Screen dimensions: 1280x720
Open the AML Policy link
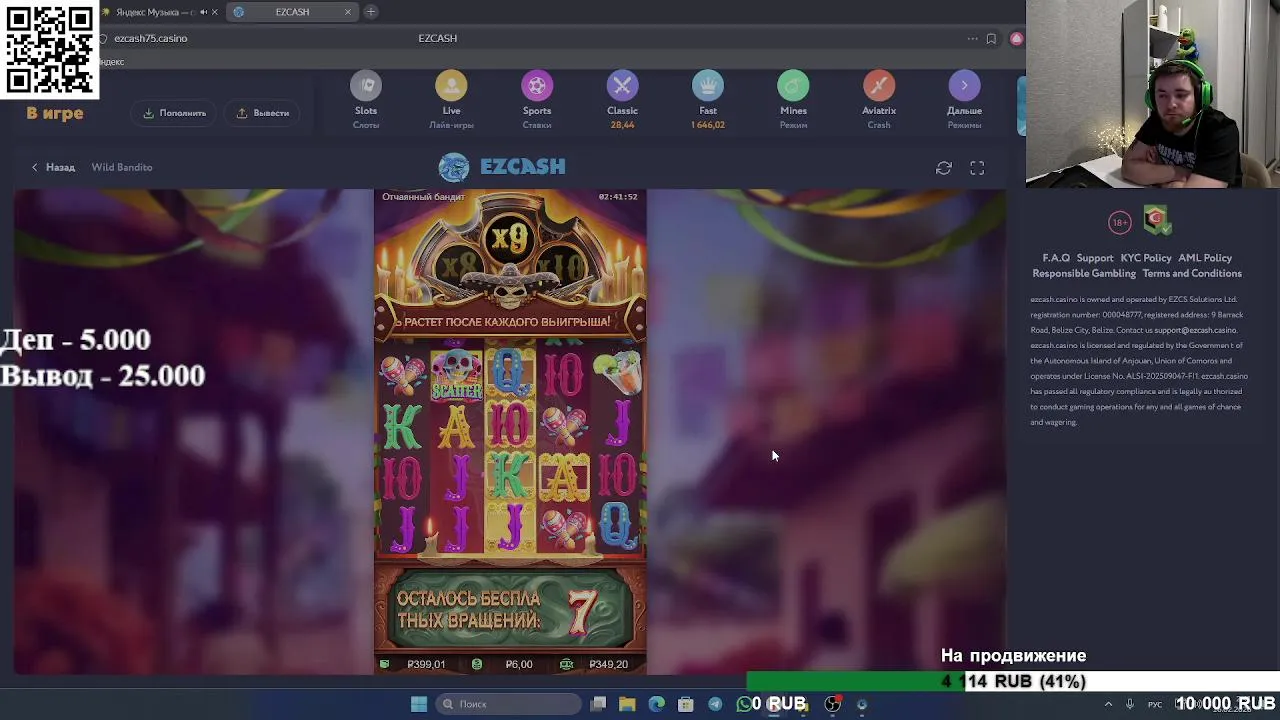pyautogui.click(x=1205, y=258)
